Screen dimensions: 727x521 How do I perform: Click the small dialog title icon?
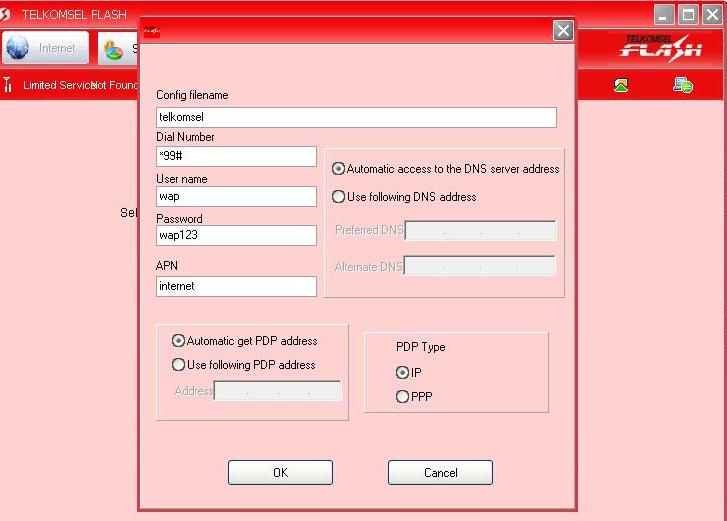[x=152, y=32]
